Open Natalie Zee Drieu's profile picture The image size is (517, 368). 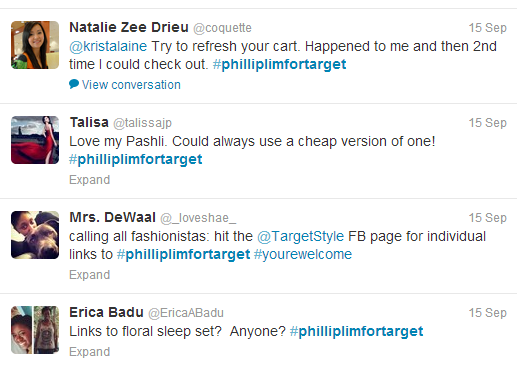click(x=35, y=45)
